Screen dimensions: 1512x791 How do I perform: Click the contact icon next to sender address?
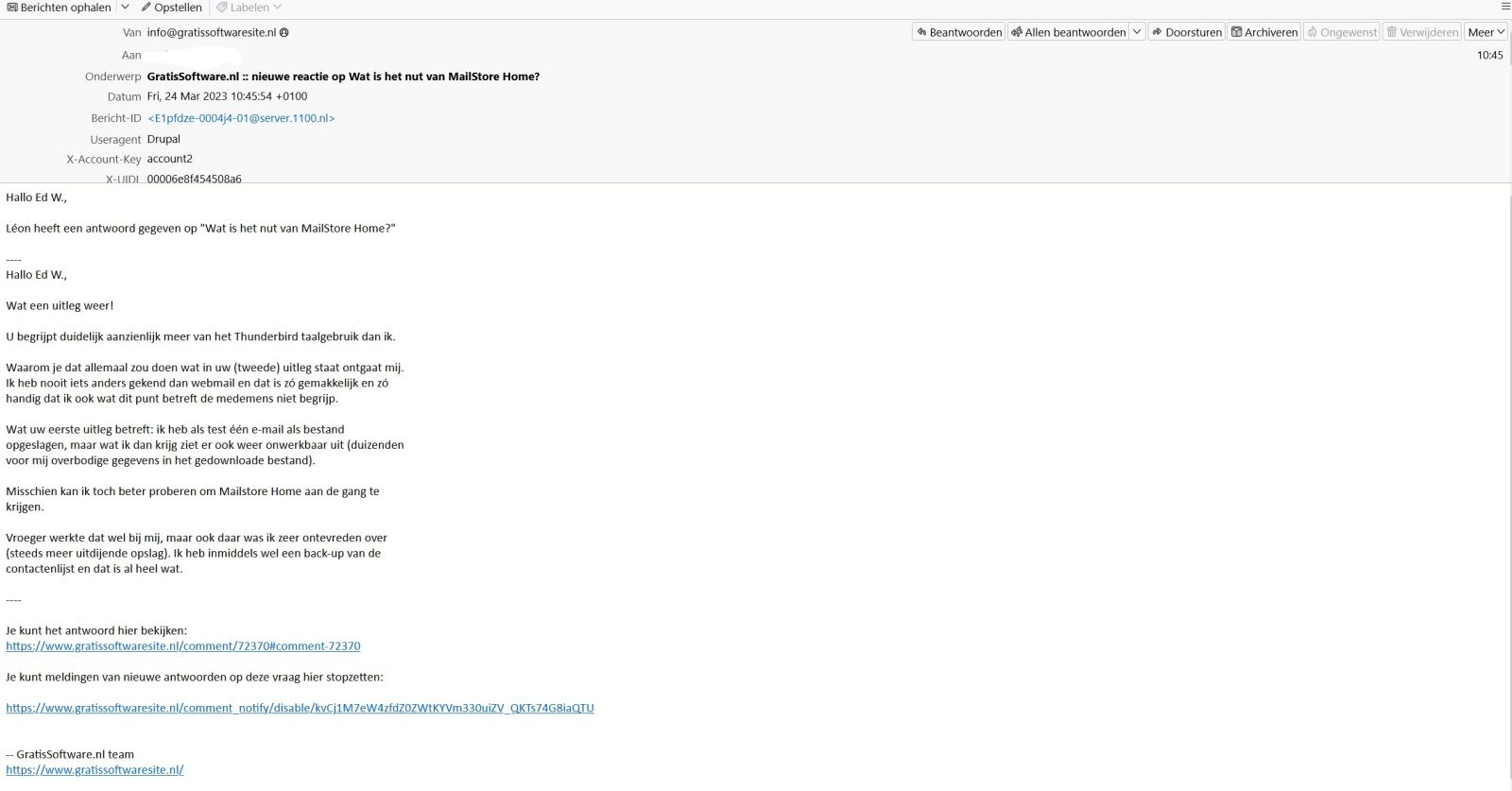point(284,32)
